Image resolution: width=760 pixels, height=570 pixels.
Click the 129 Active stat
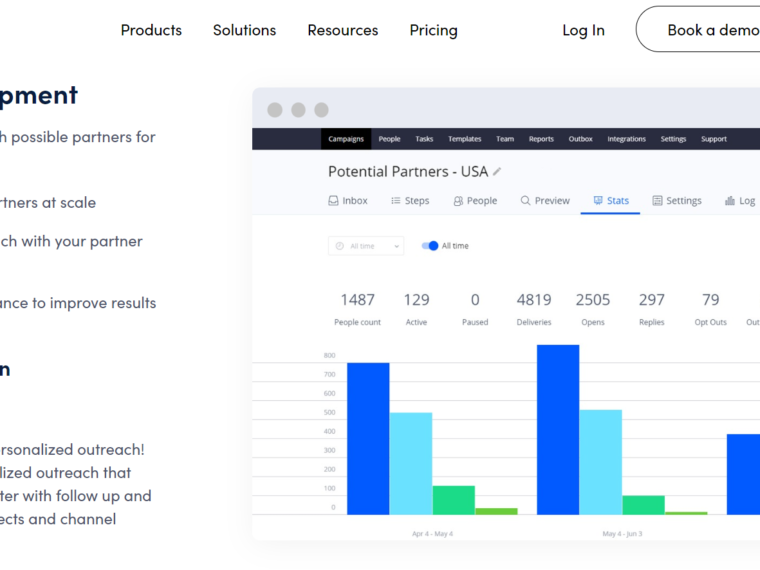416,308
